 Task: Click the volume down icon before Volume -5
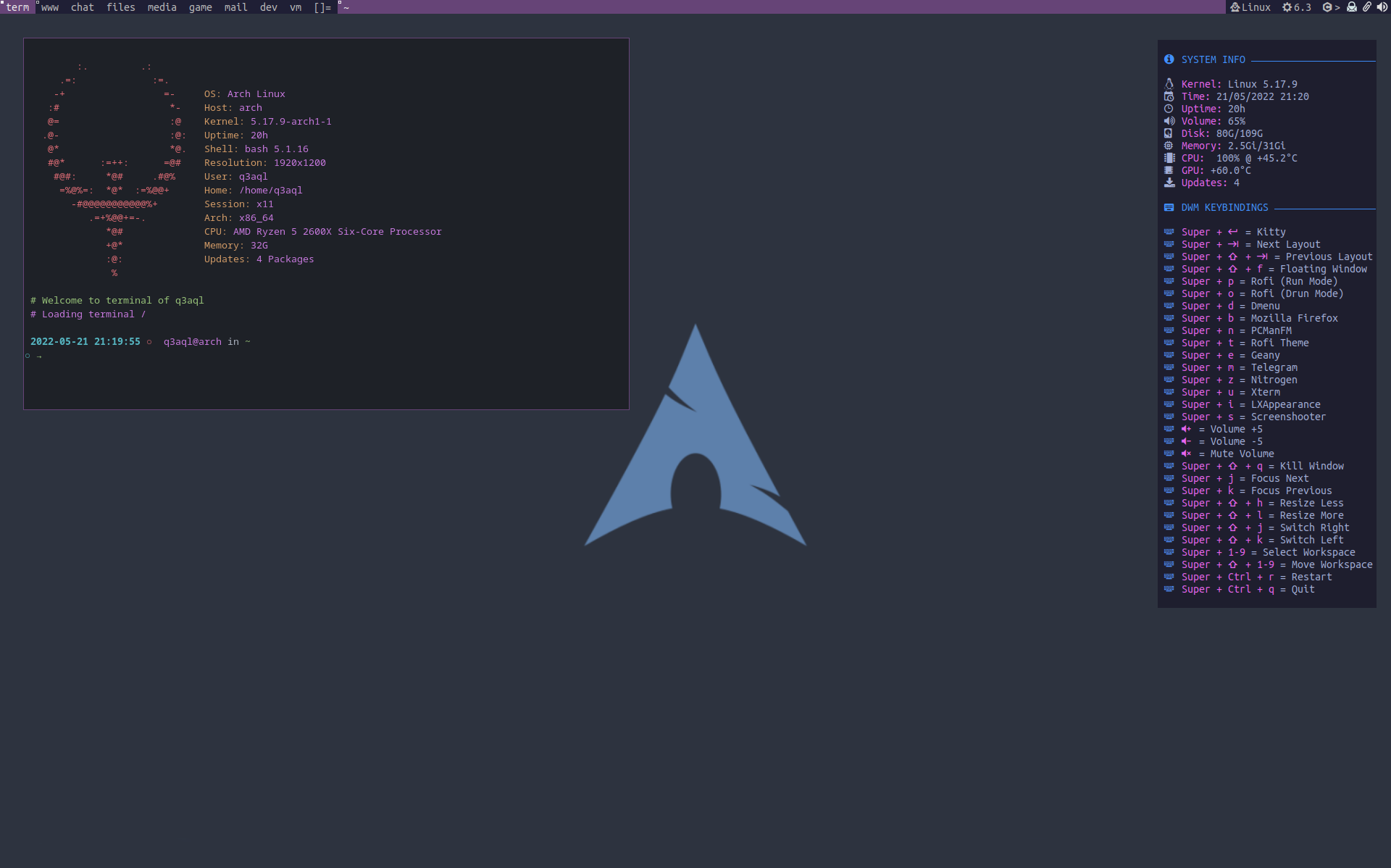(1186, 441)
